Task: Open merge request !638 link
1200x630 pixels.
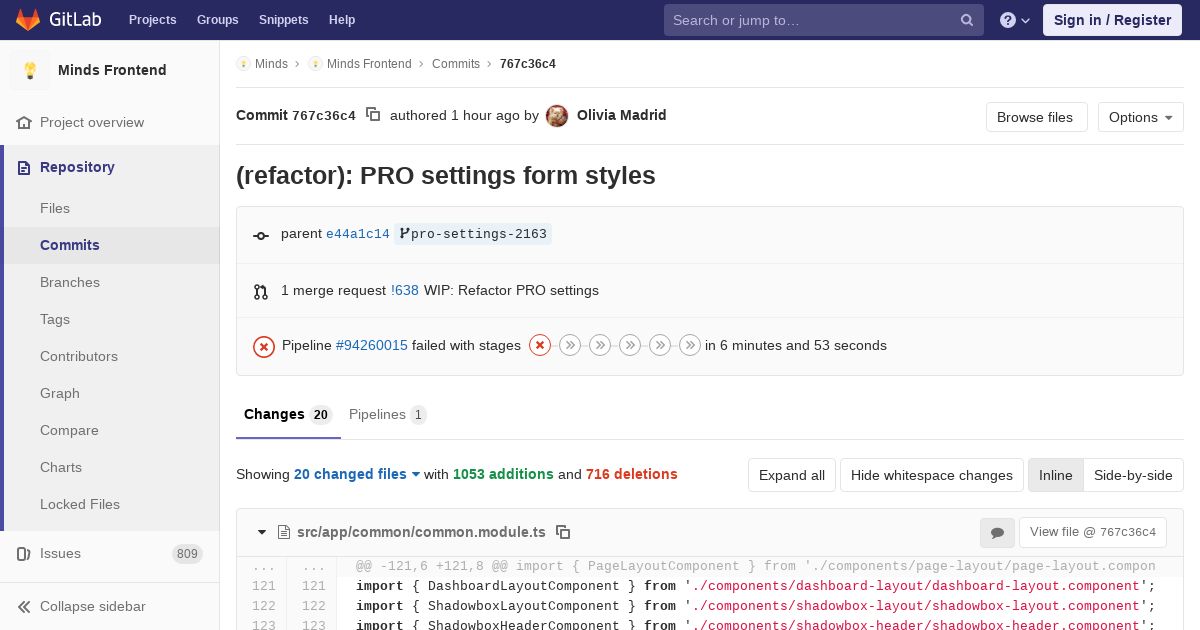Action: pos(405,291)
